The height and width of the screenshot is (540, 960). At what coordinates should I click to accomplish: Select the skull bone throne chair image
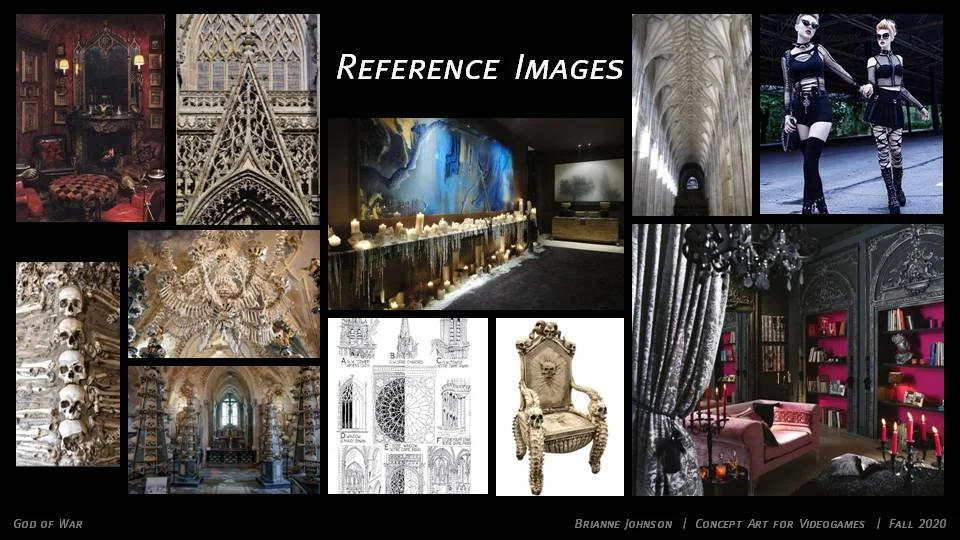[x=560, y=407]
